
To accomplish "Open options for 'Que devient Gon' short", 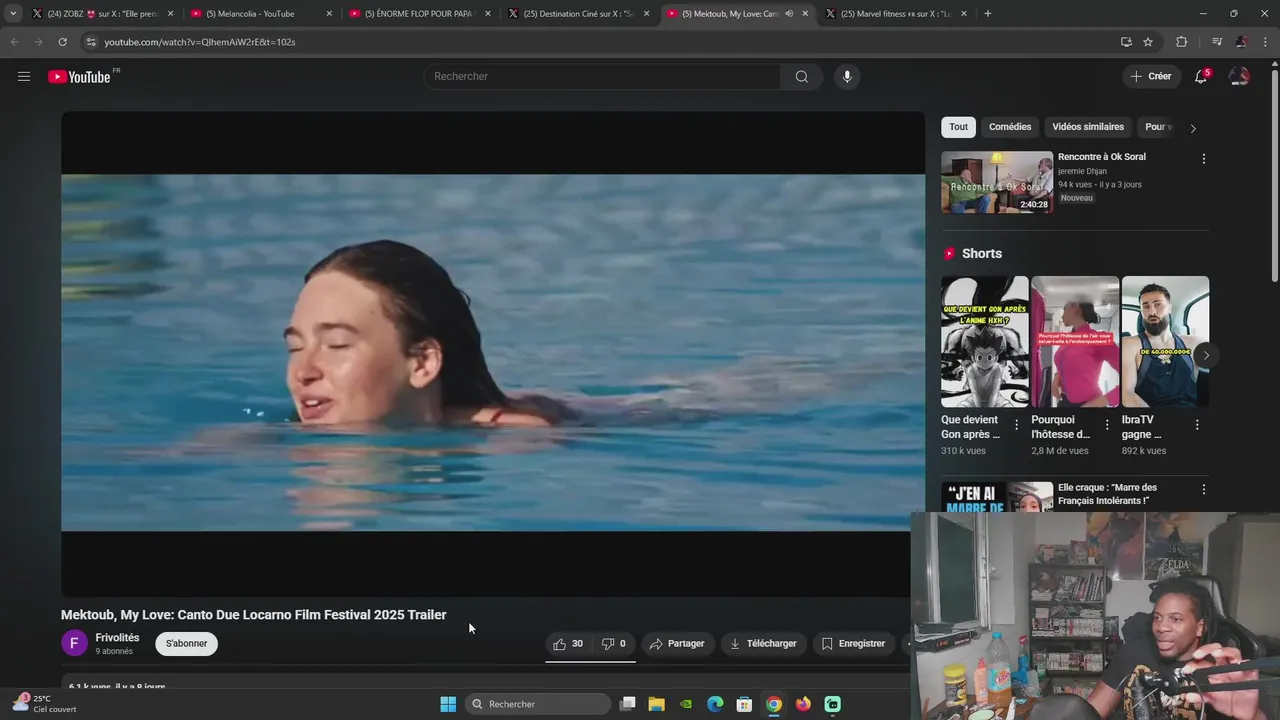I will pos(1017,425).
